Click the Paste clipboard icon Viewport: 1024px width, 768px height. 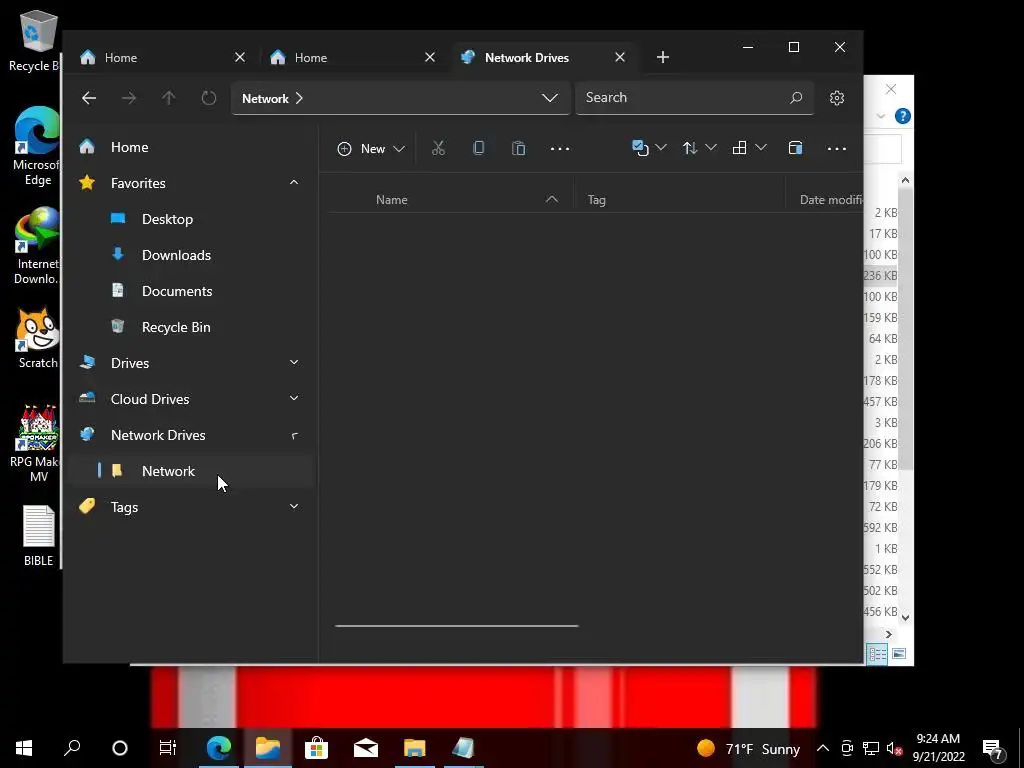coord(519,148)
